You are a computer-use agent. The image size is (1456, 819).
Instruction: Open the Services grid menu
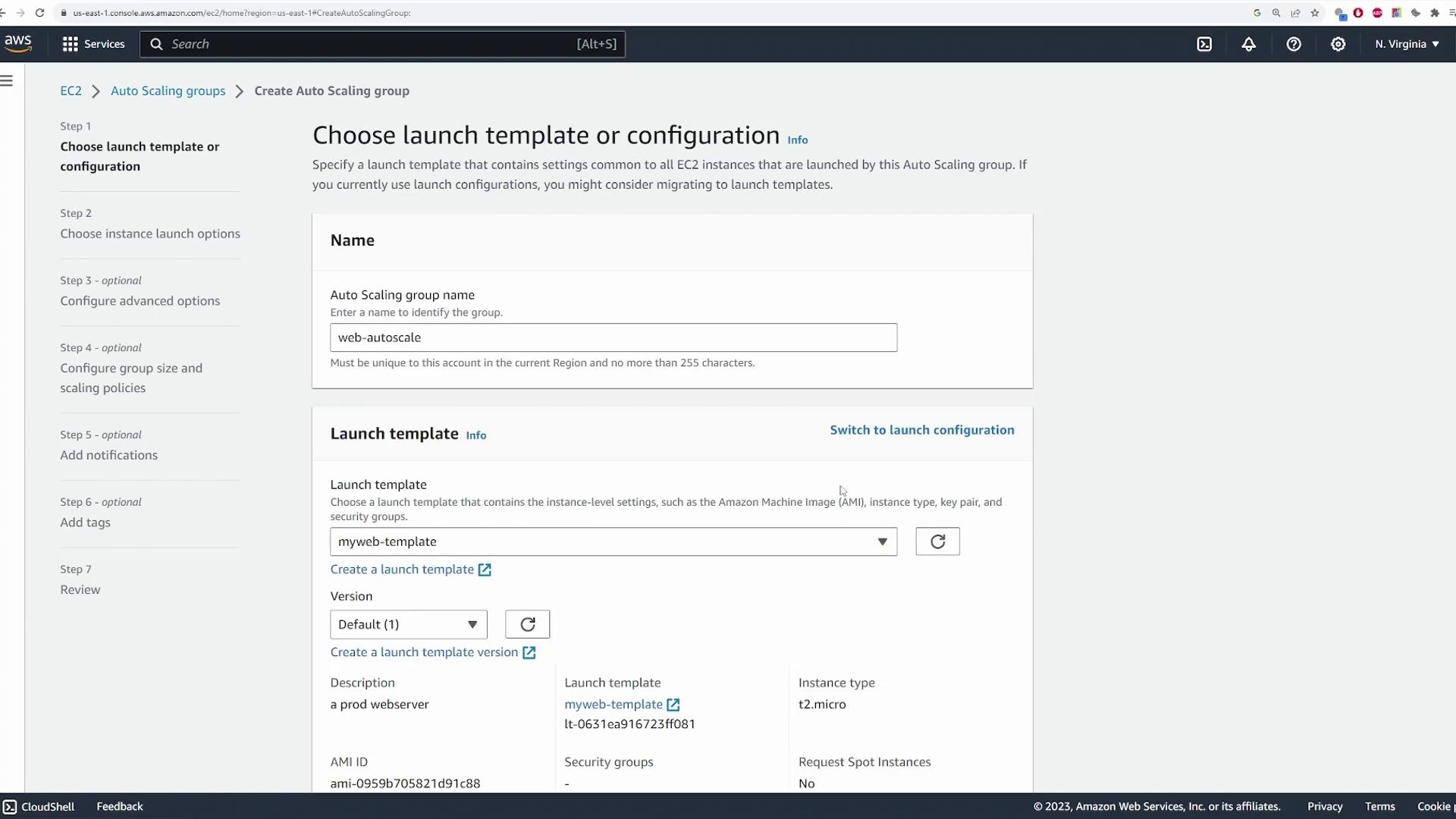click(93, 44)
